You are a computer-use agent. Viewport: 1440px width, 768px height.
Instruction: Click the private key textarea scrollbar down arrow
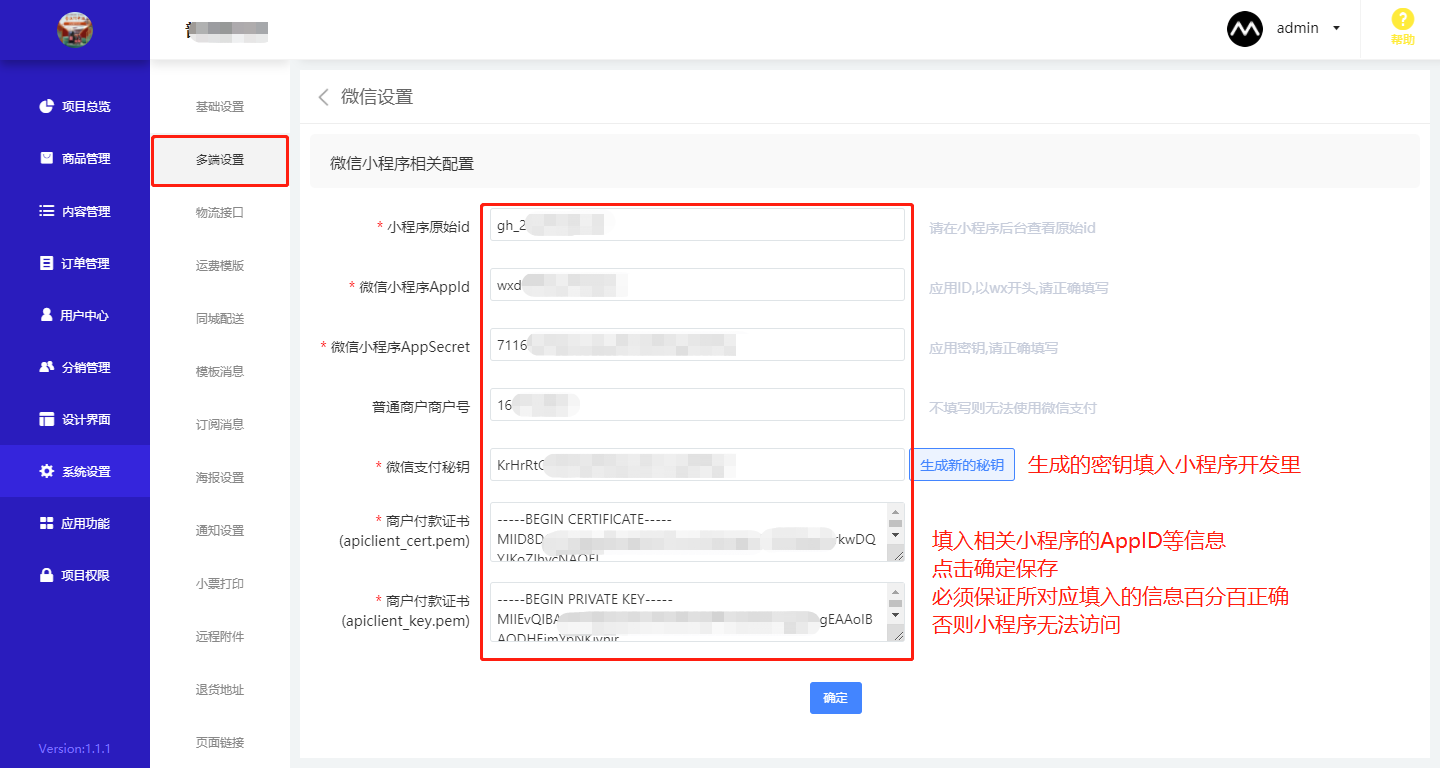click(895, 614)
